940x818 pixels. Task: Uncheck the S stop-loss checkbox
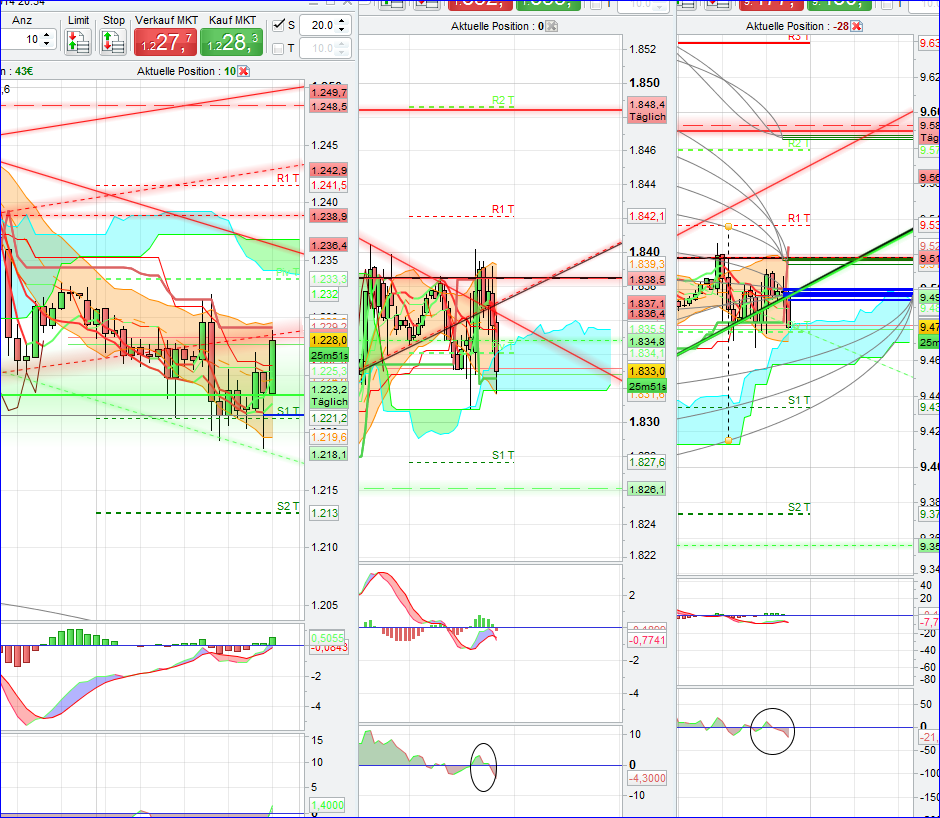pyautogui.click(x=277, y=25)
